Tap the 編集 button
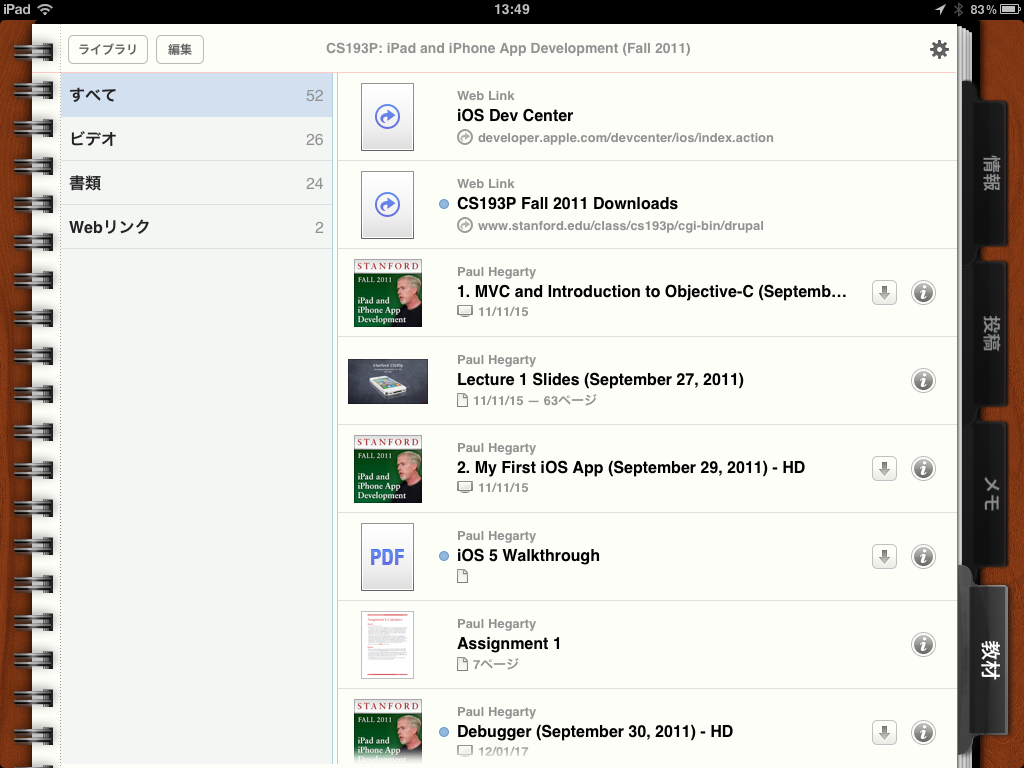This screenshot has width=1024, height=768. (180, 49)
